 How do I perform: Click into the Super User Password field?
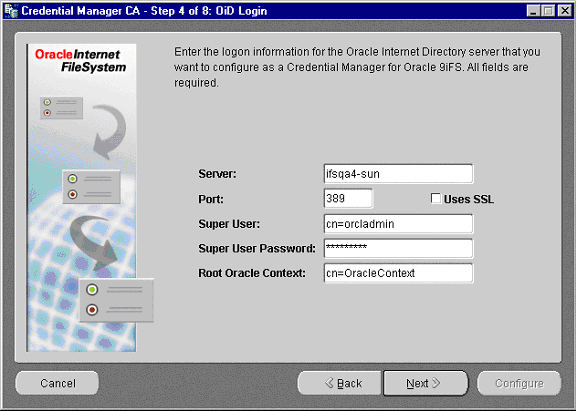[399, 248]
